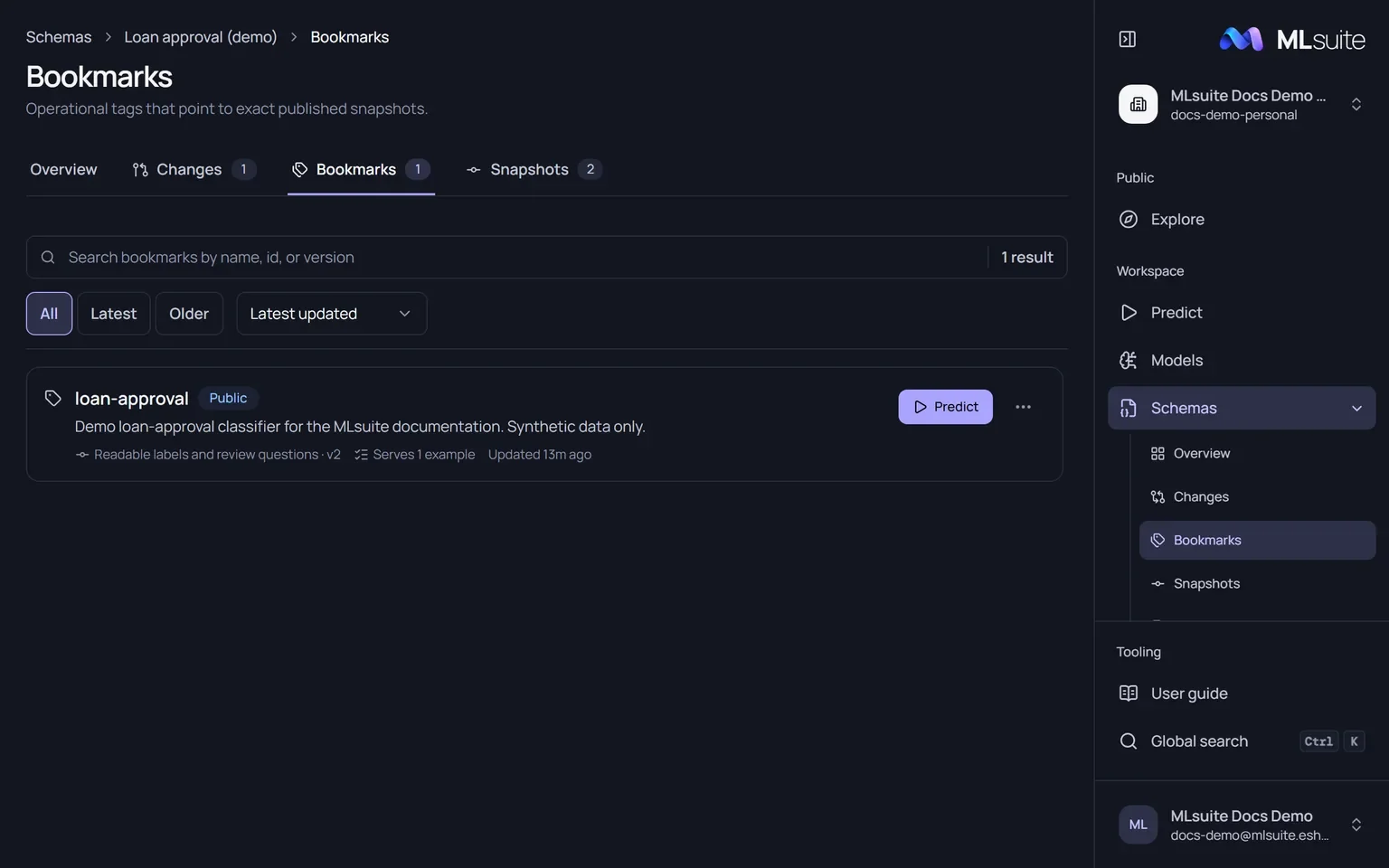Screen dimensions: 1389x868
Task: Open the loan-approval more options menu
Action: 1024,407
